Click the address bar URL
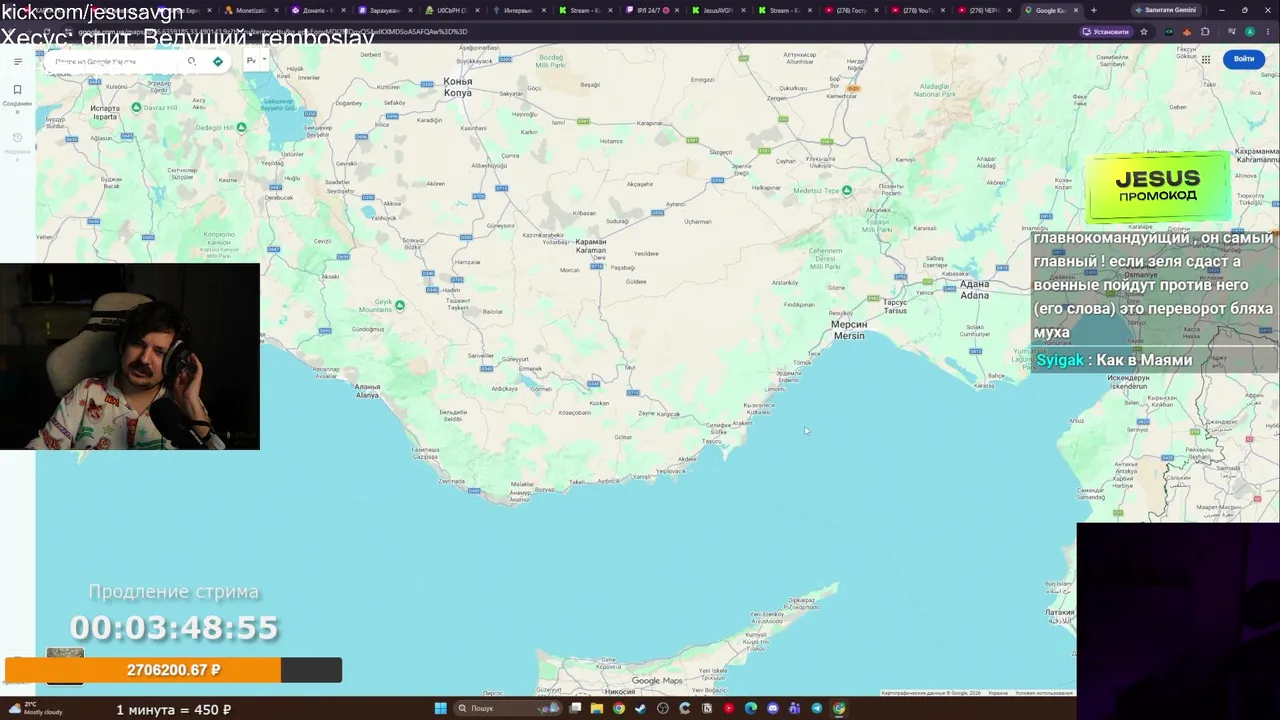 272,32
